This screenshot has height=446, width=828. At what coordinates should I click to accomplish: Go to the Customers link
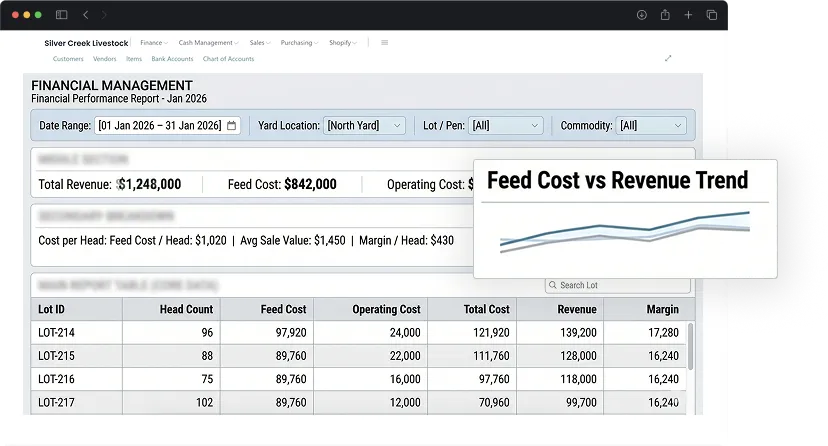point(68,59)
